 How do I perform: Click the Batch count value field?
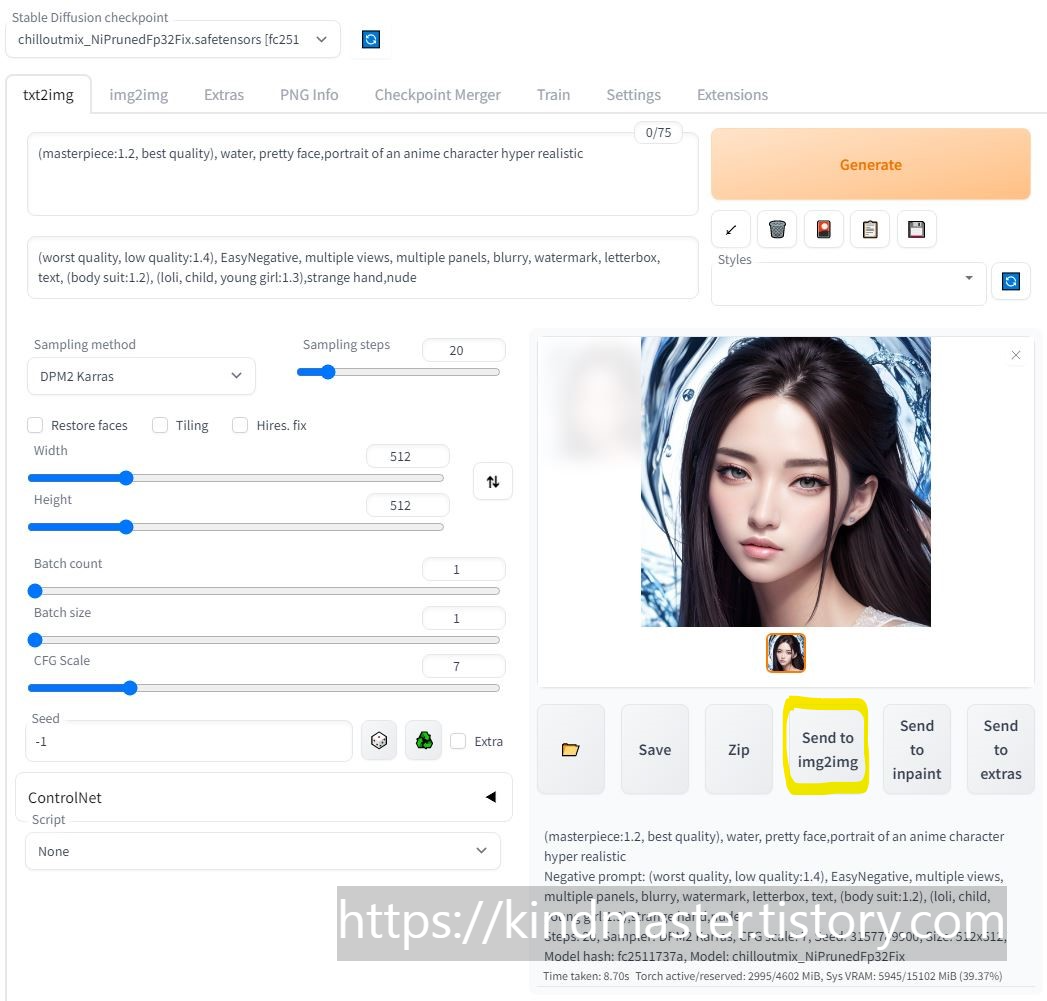(463, 569)
